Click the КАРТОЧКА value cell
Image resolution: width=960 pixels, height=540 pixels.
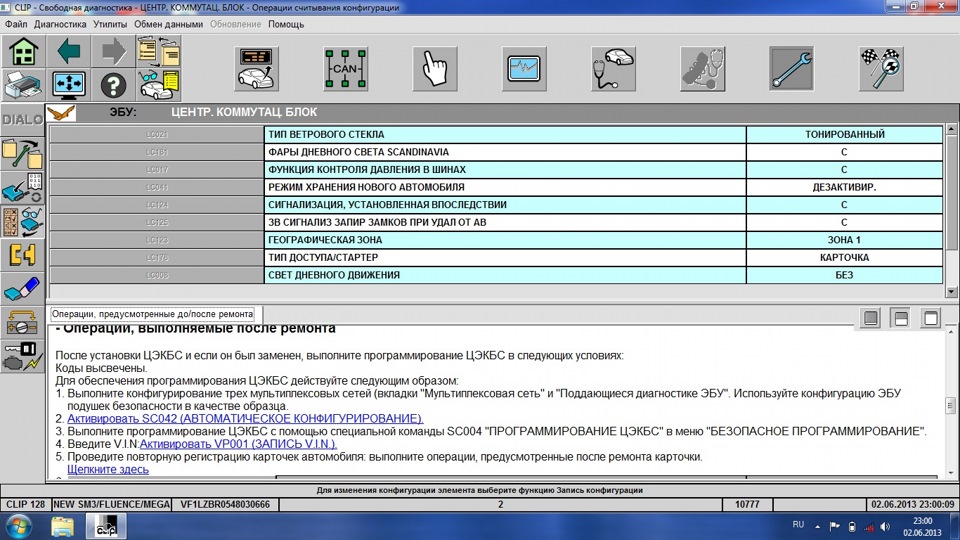[x=844, y=258]
